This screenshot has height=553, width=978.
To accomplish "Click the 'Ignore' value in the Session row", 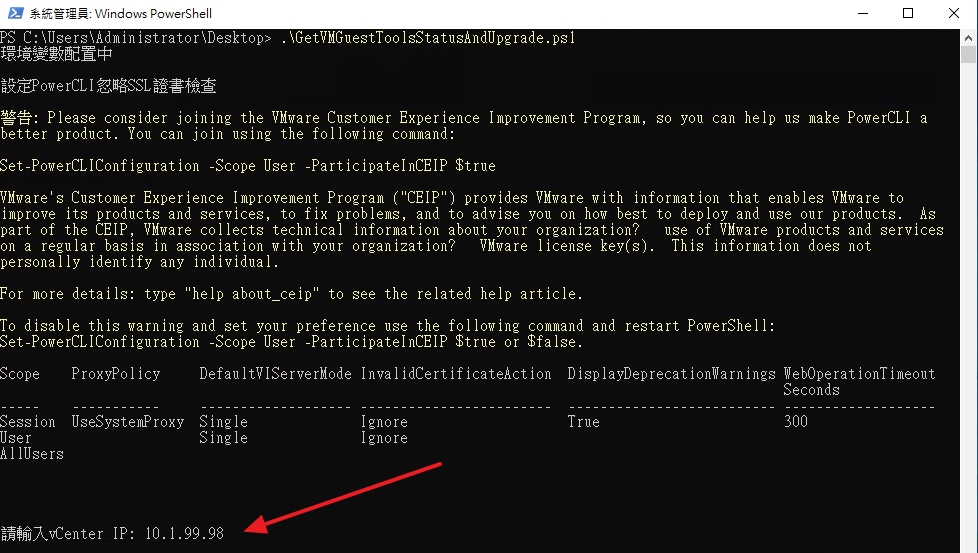I will pyautogui.click(x=384, y=422).
